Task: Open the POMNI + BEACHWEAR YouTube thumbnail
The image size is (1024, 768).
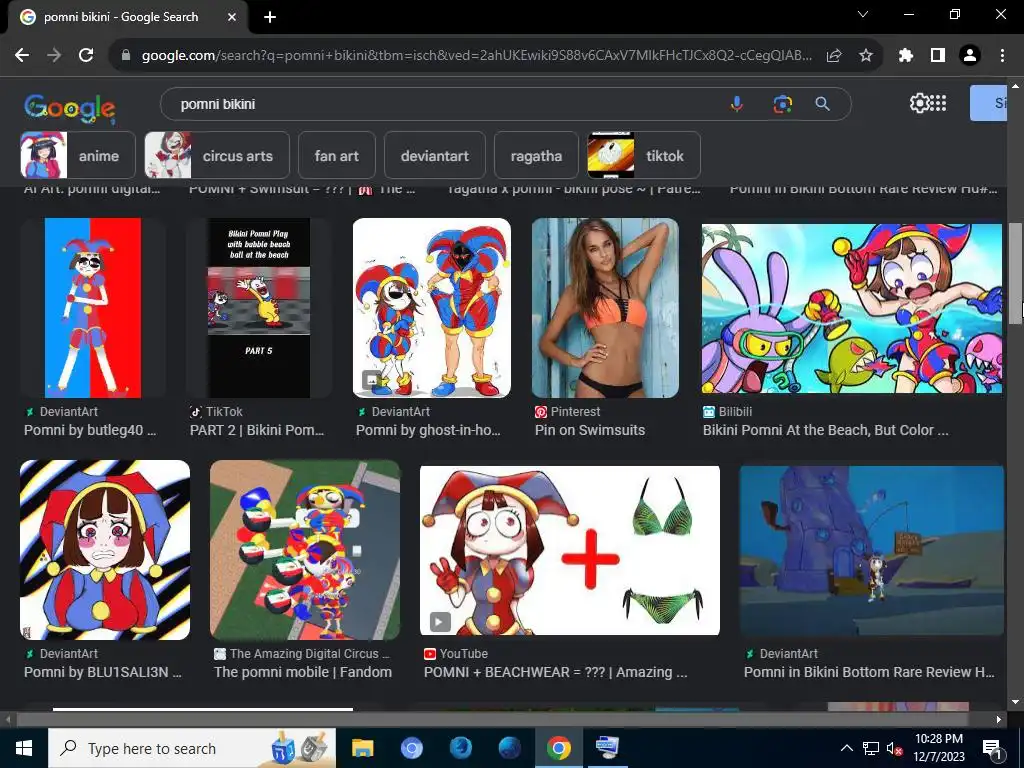Action: [569, 550]
